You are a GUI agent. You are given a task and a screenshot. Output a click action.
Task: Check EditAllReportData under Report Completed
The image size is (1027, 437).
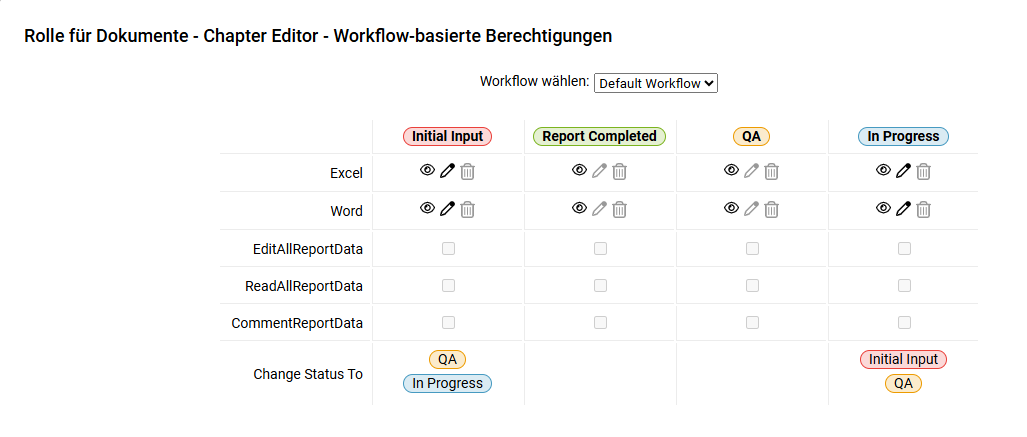(600, 248)
